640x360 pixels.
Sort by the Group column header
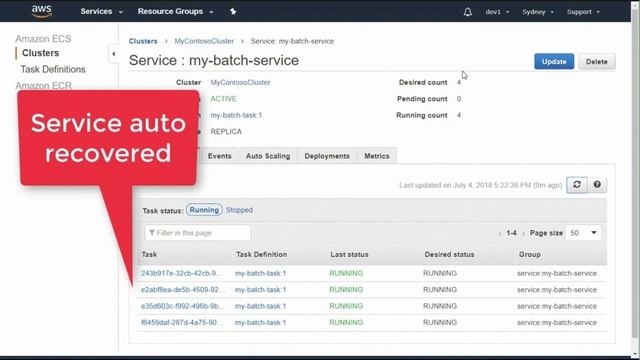coord(529,254)
